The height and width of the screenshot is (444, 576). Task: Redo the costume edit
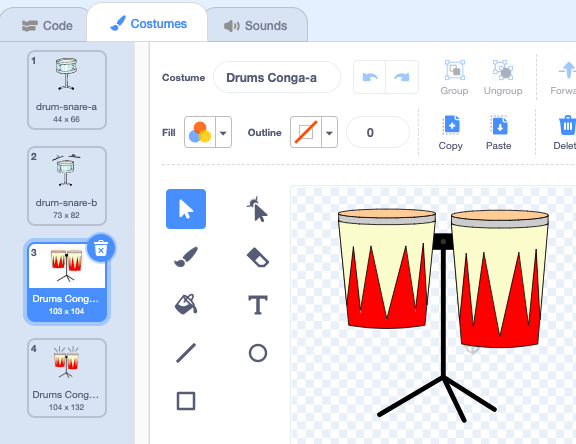(402, 77)
